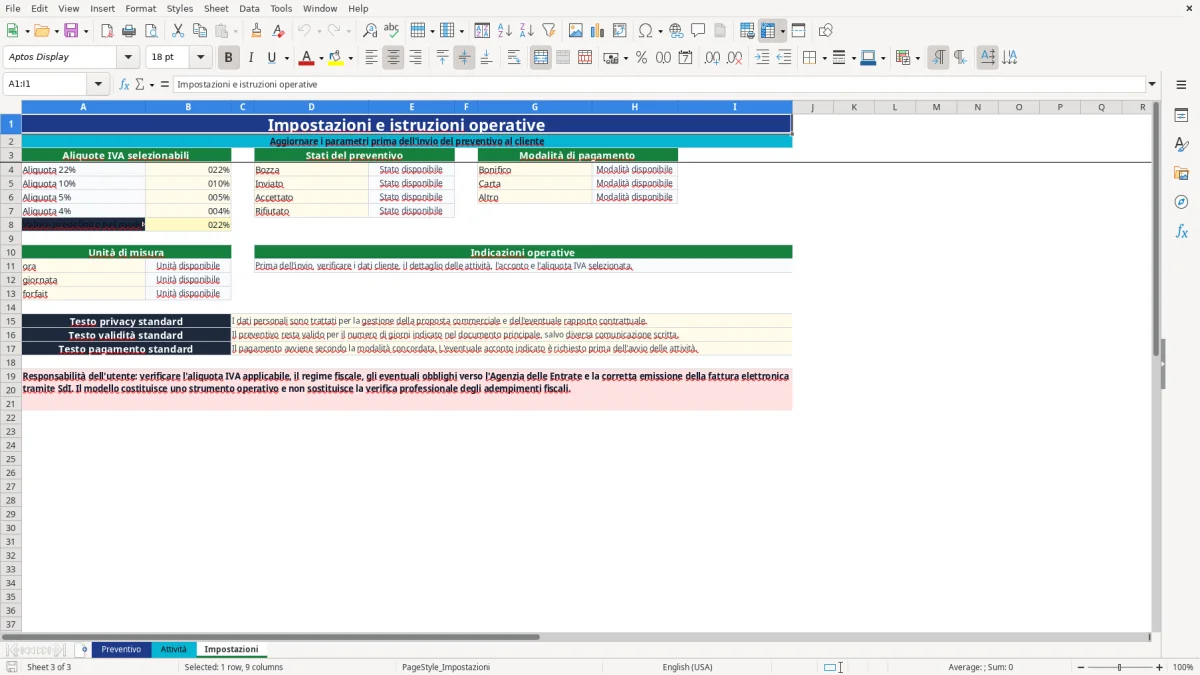Open sidebar Navigator compass icon
Viewport: 1200px width, 675px height.
pyautogui.click(x=1181, y=203)
